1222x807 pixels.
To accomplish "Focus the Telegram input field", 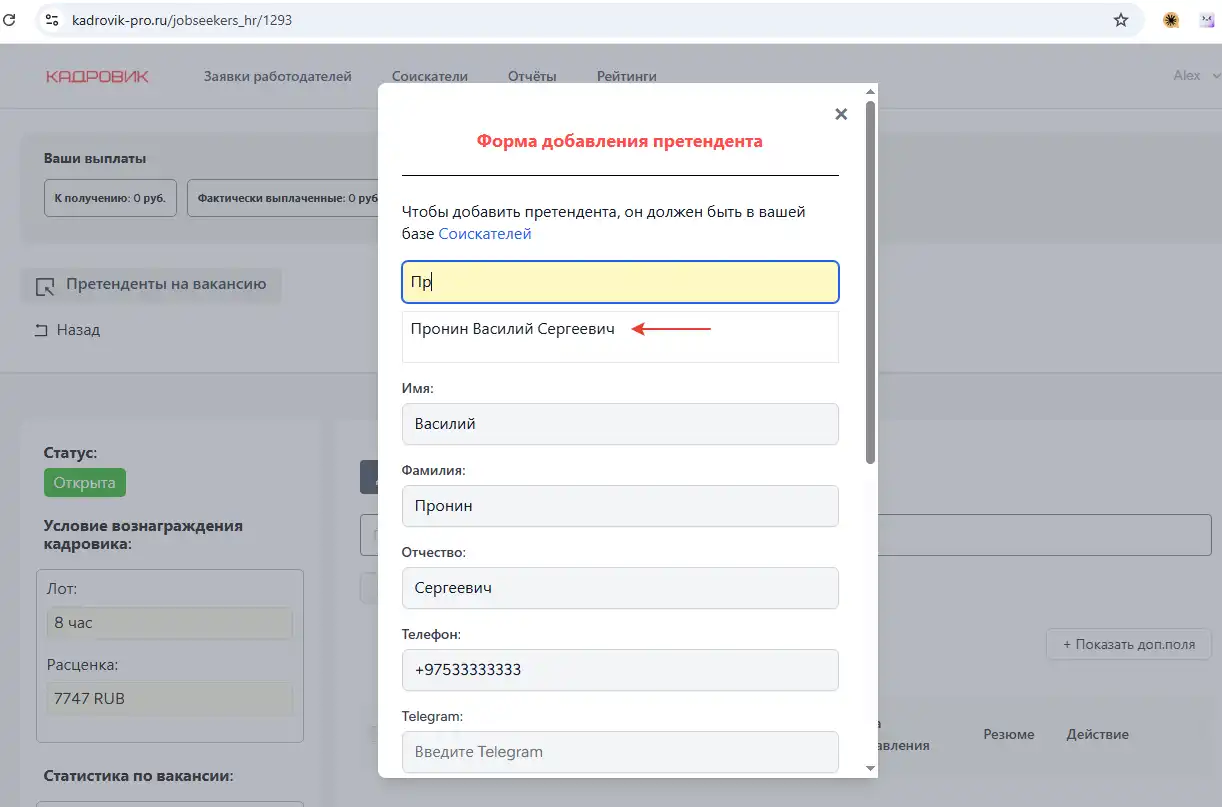I will point(620,752).
